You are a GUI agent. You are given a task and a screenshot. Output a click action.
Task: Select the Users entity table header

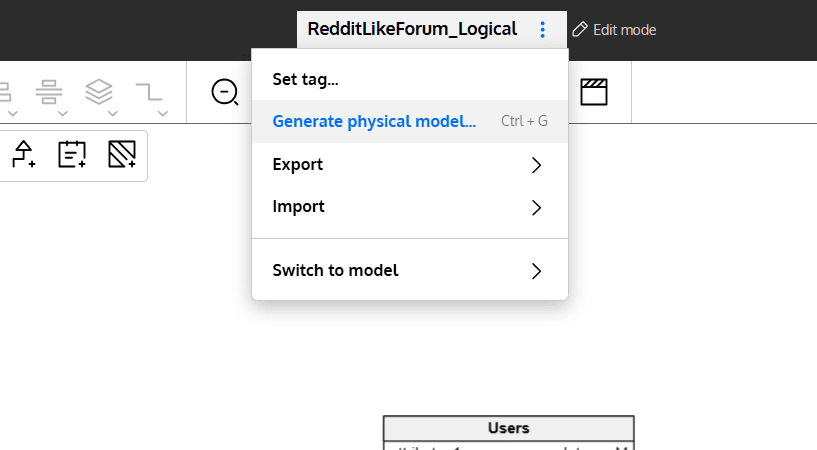tap(508, 428)
